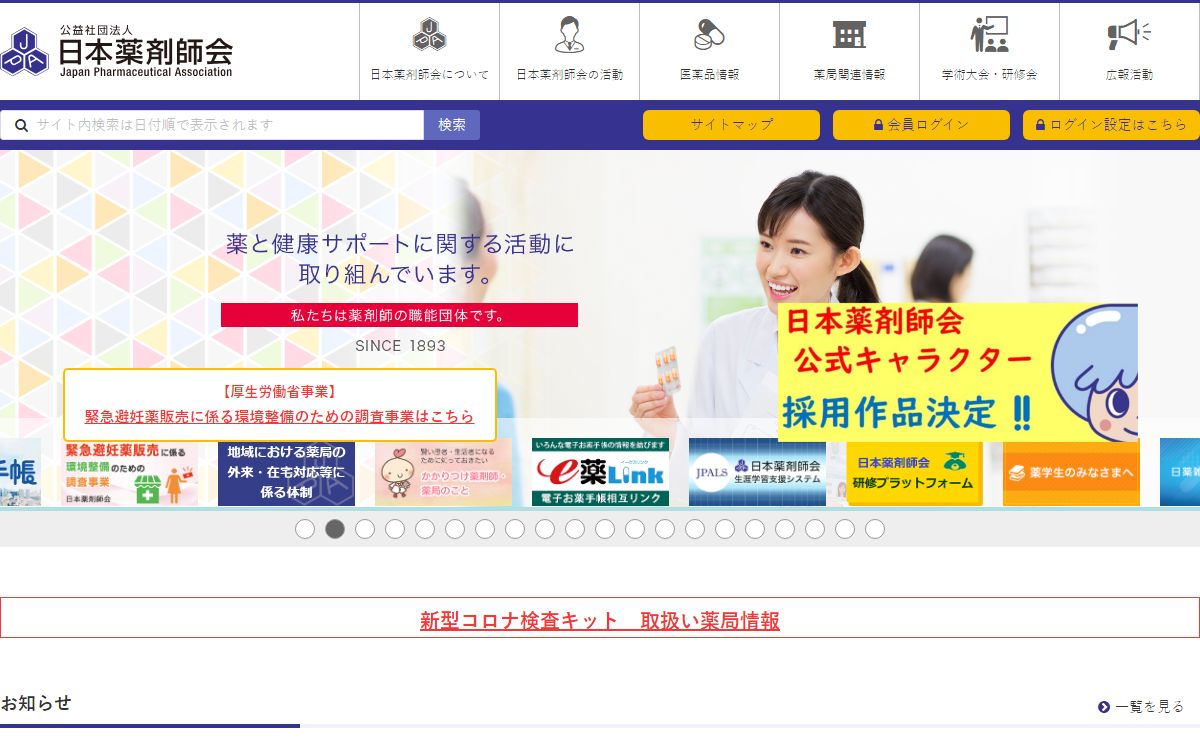Select the first carousel dot indicator
The width and height of the screenshot is (1200, 740).
pyautogui.click(x=305, y=529)
